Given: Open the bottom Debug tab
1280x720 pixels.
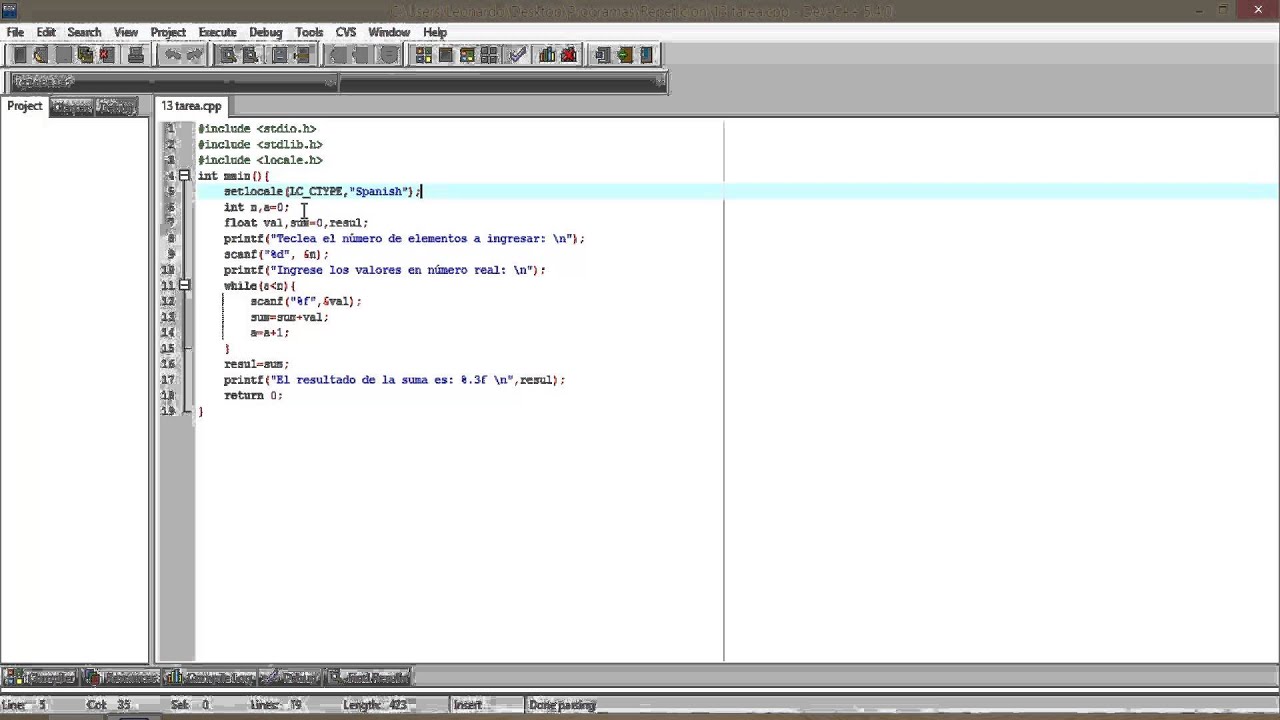Looking at the screenshot, I should coord(292,677).
